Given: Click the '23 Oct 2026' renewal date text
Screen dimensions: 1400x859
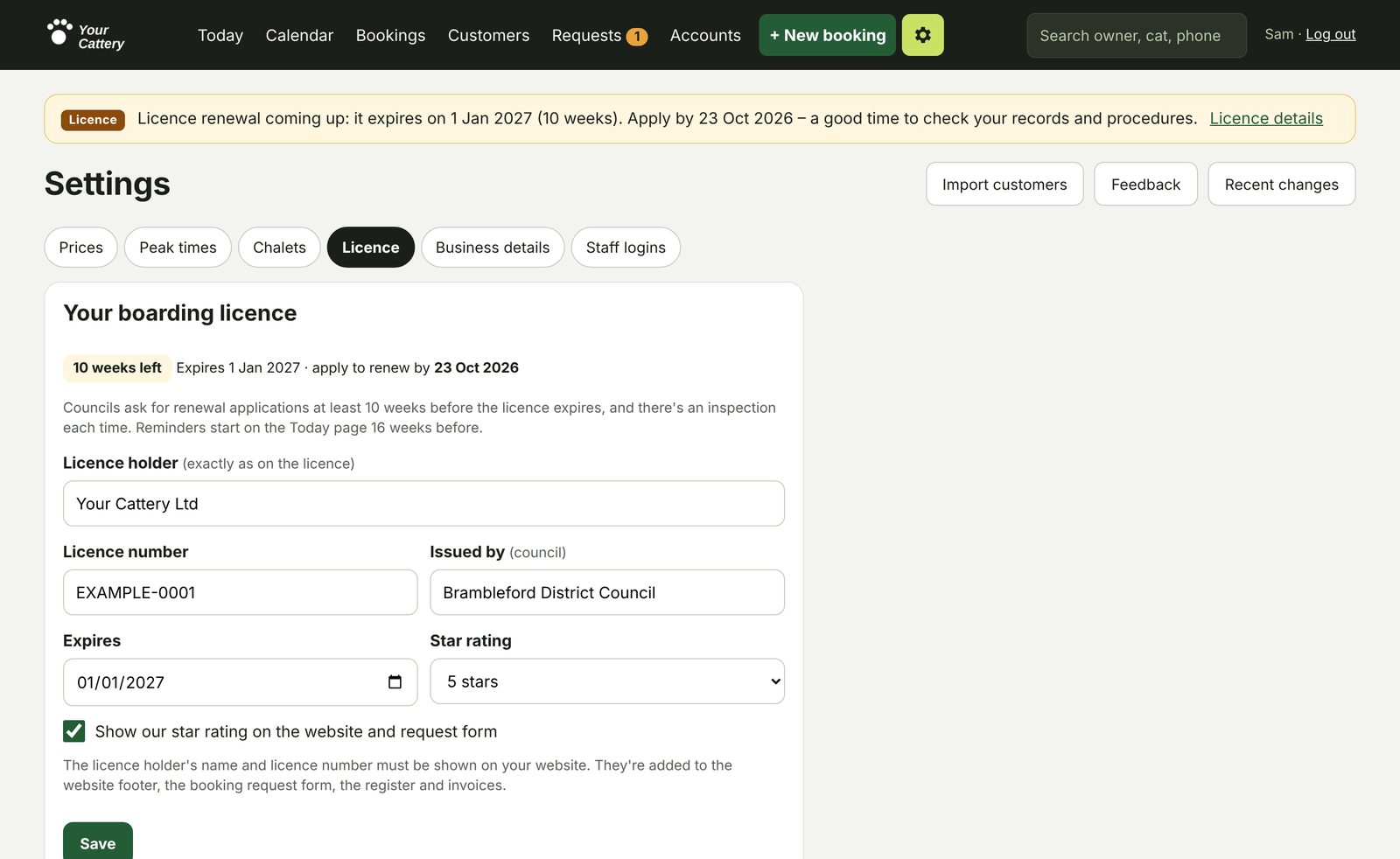Looking at the screenshot, I should pos(476,367).
